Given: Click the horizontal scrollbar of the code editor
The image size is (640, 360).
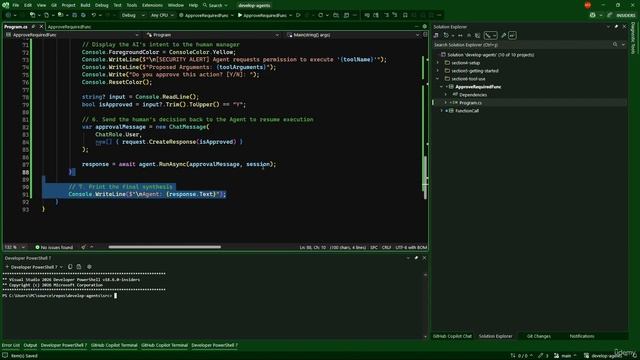Looking at the screenshot, I should point(164,247).
